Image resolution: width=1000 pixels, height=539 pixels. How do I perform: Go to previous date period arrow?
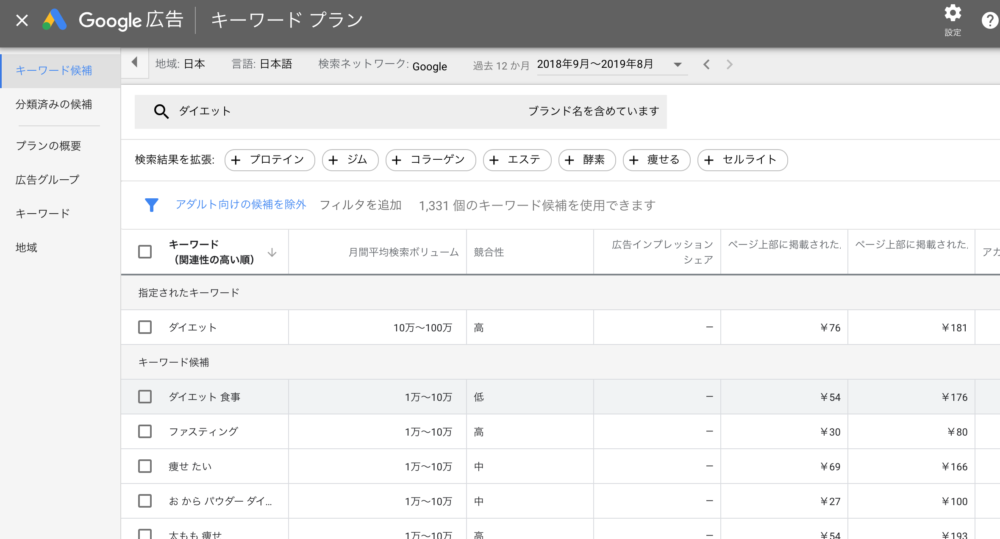(706, 64)
